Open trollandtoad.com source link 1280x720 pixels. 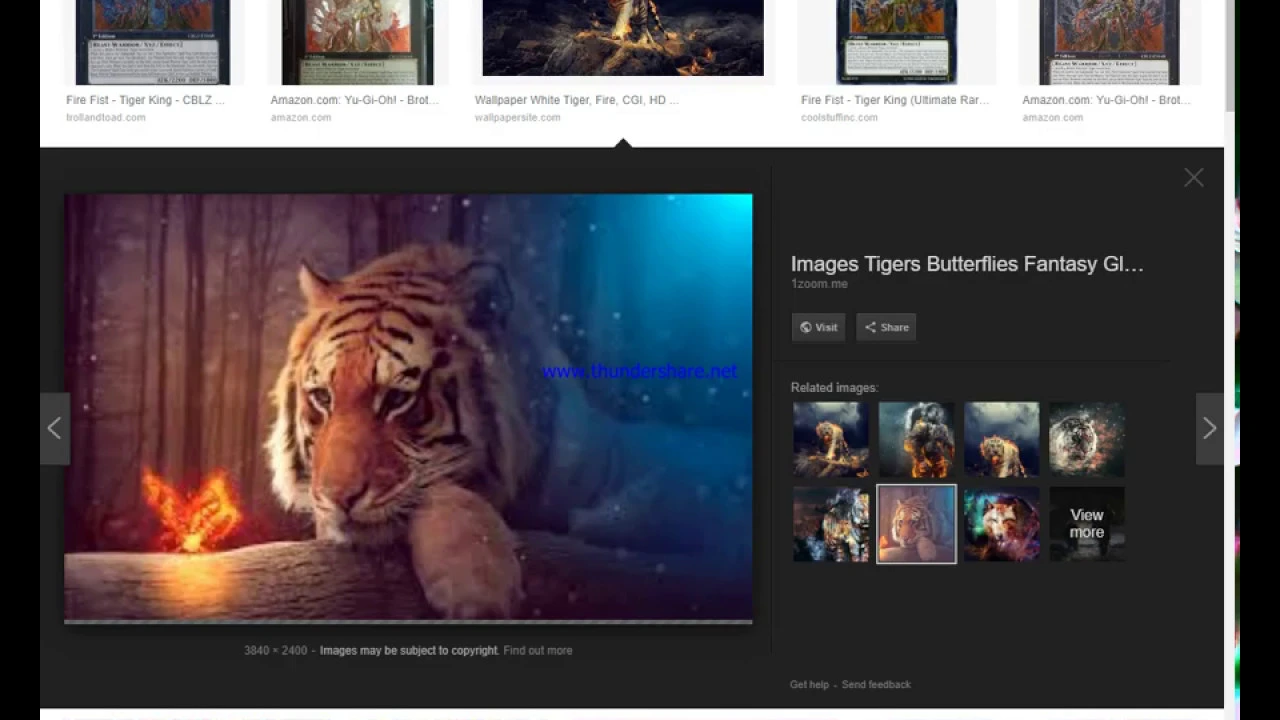point(106,117)
